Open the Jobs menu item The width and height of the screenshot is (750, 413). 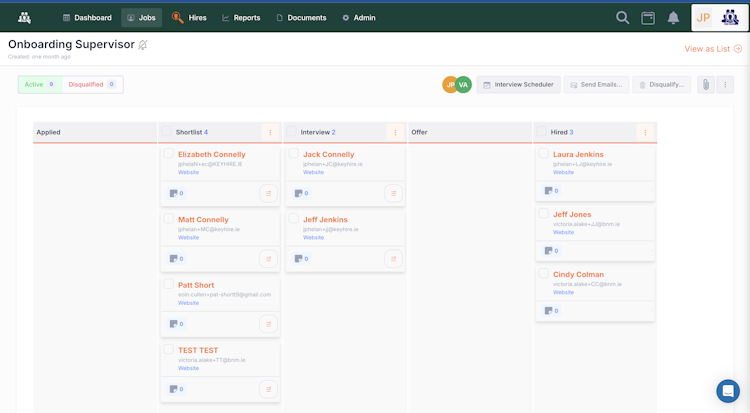142,18
